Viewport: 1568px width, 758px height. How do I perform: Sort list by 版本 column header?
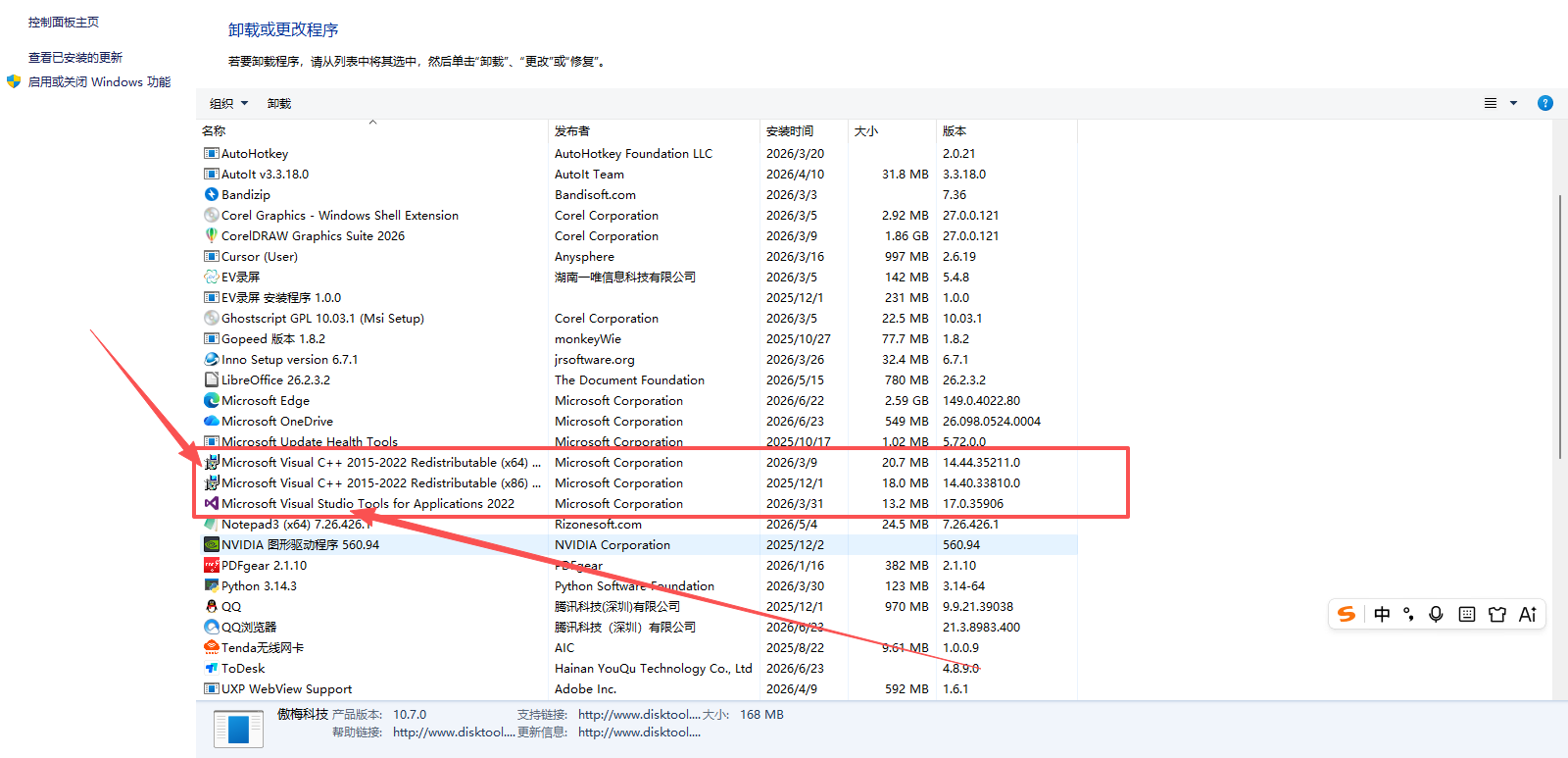pyautogui.click(x=955, y=130)
